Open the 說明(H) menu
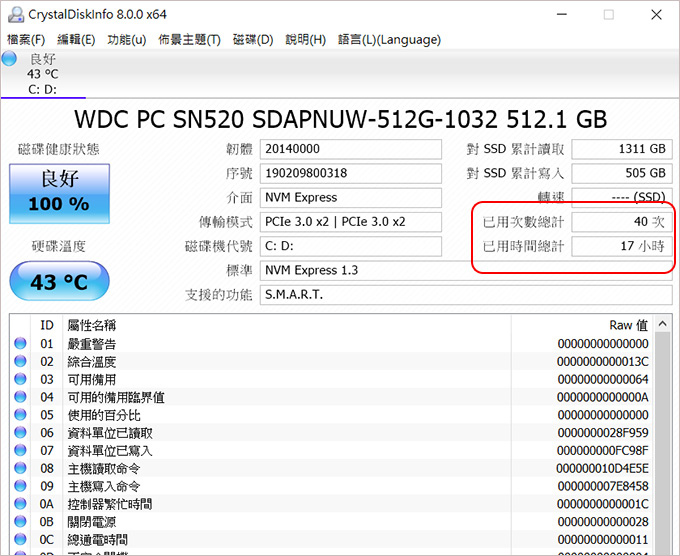This screenshot has height=556, width=680. point(305,40)
